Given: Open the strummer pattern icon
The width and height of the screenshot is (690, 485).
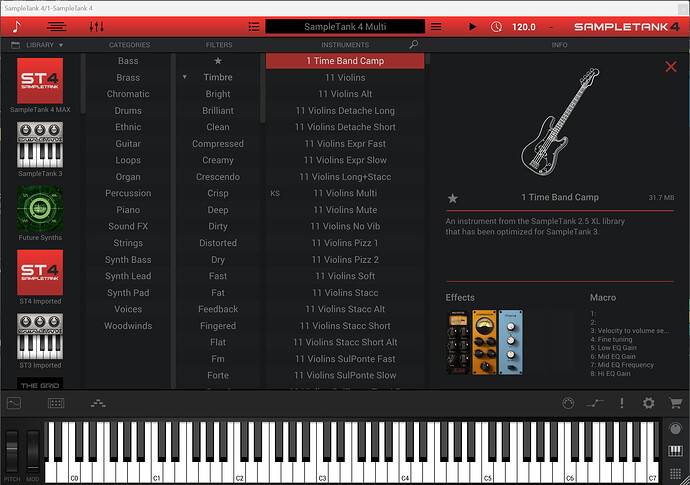Looking at the screenshot, I should pyautogui.click(x=98, y=403).
